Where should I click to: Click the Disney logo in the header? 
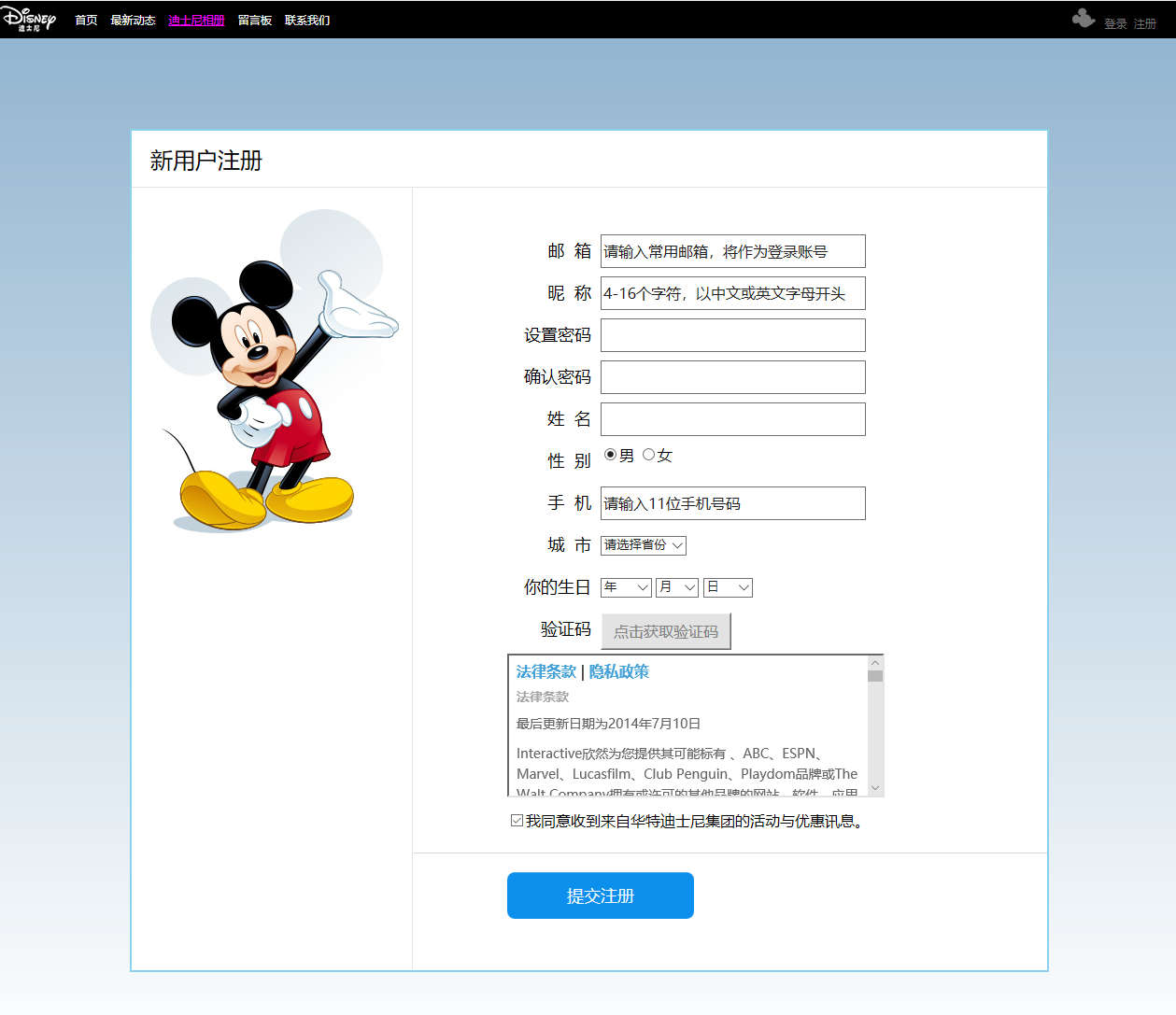click(29, 19)
